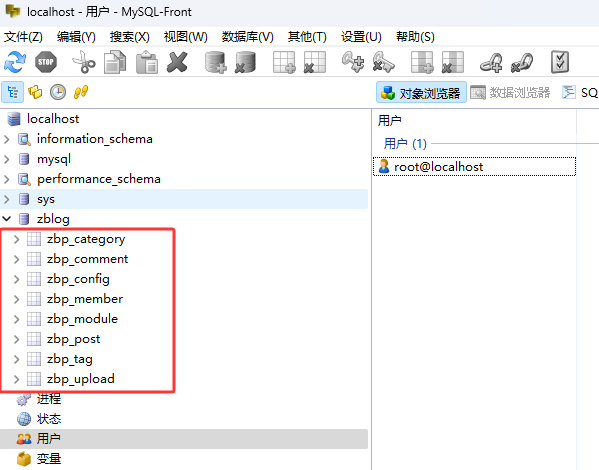599x470 pixels.
Task: Click the create database icon
Action: tap(215, 62)
